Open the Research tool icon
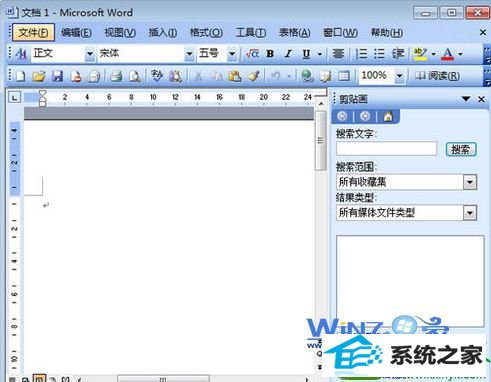Screen dimensions: 491x382 tap(175, 76)
